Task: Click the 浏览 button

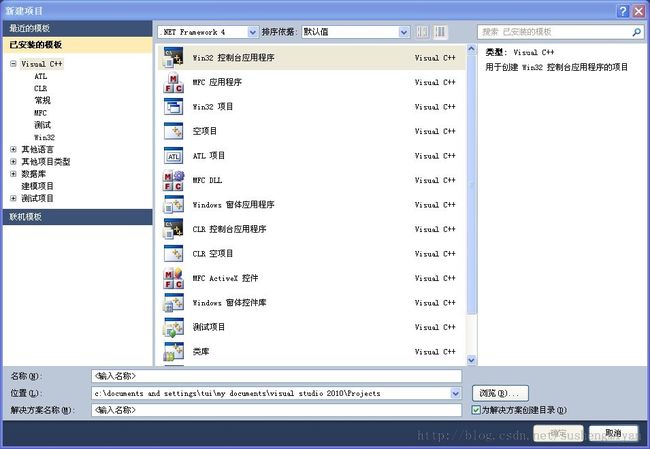Action: (x=500, y=393)
